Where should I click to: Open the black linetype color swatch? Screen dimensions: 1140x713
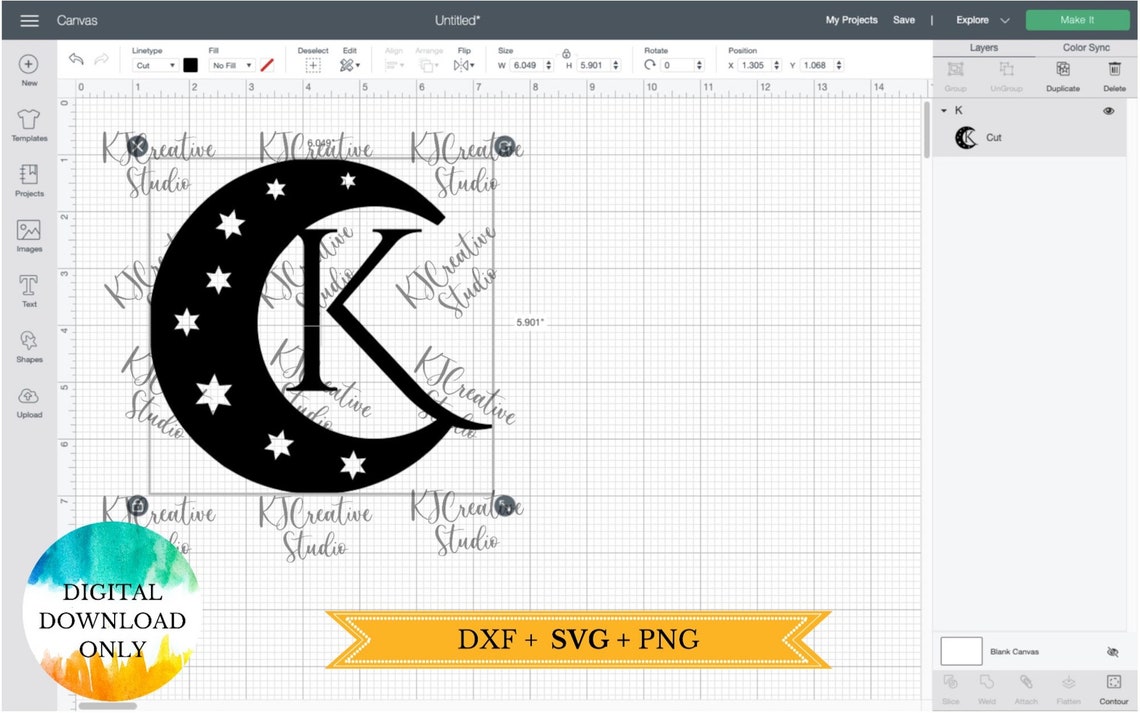190,65
